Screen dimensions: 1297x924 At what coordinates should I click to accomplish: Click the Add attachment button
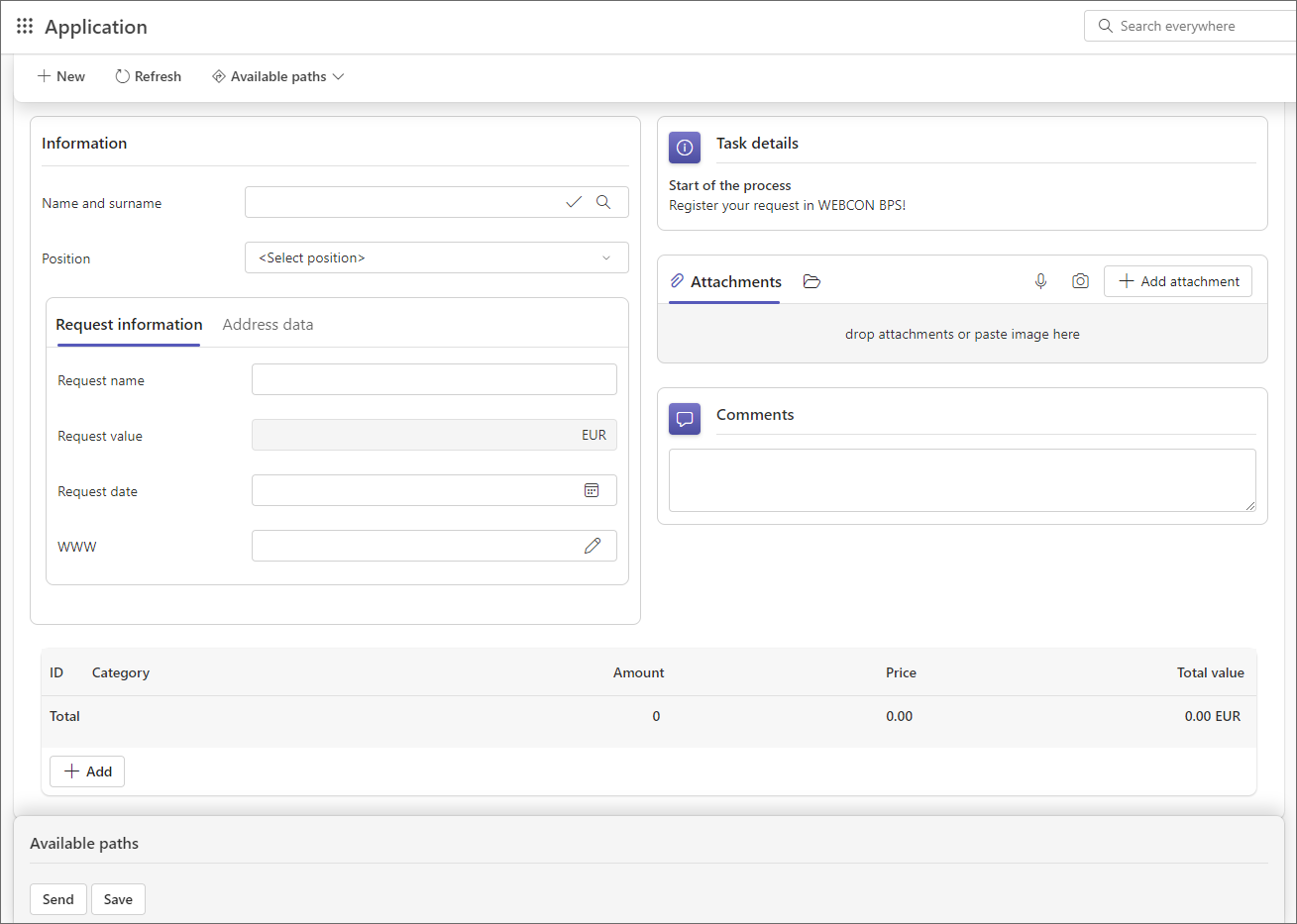[1178, 281]
